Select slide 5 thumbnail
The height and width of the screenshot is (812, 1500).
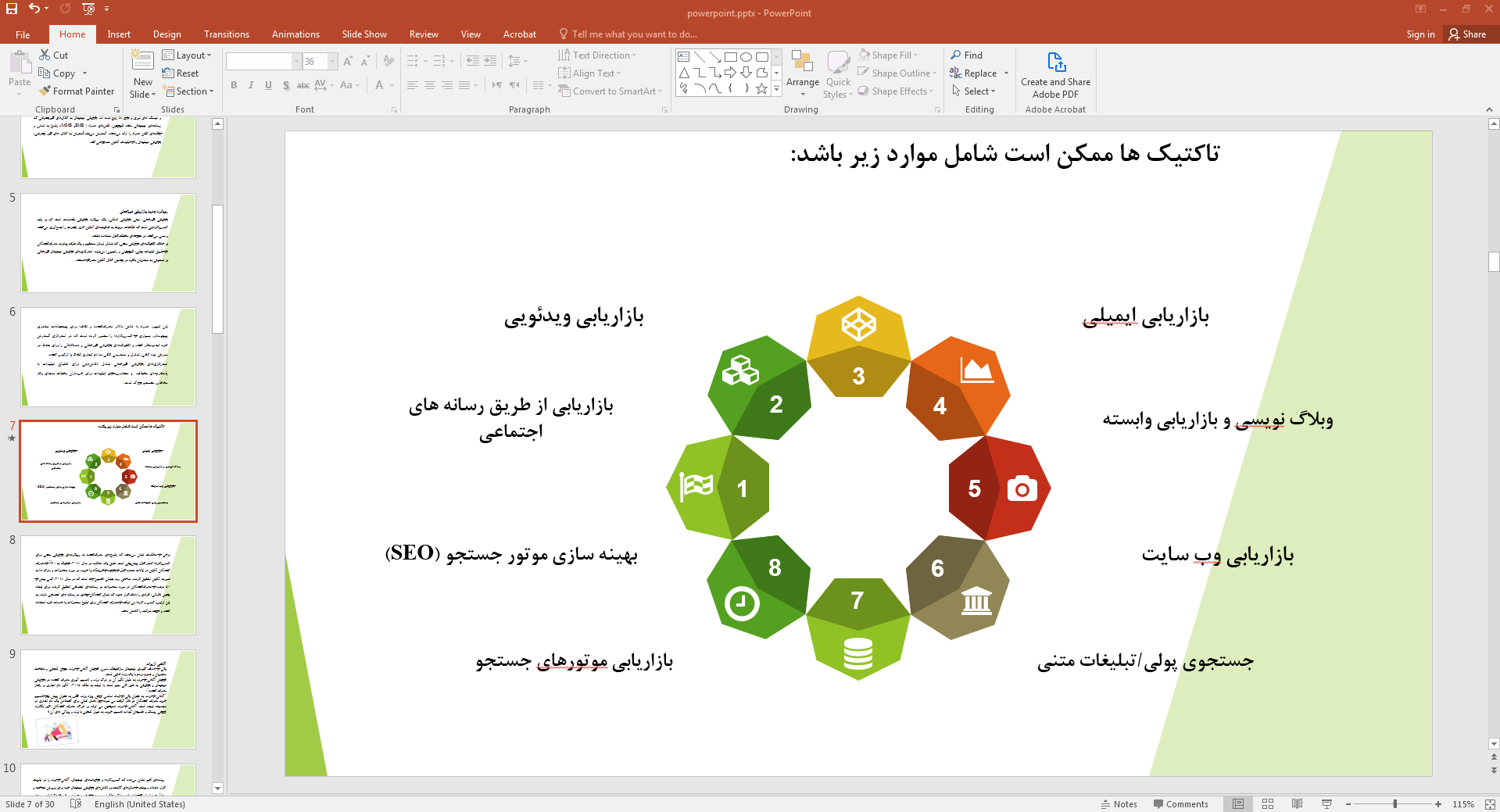tap(108, 243)
